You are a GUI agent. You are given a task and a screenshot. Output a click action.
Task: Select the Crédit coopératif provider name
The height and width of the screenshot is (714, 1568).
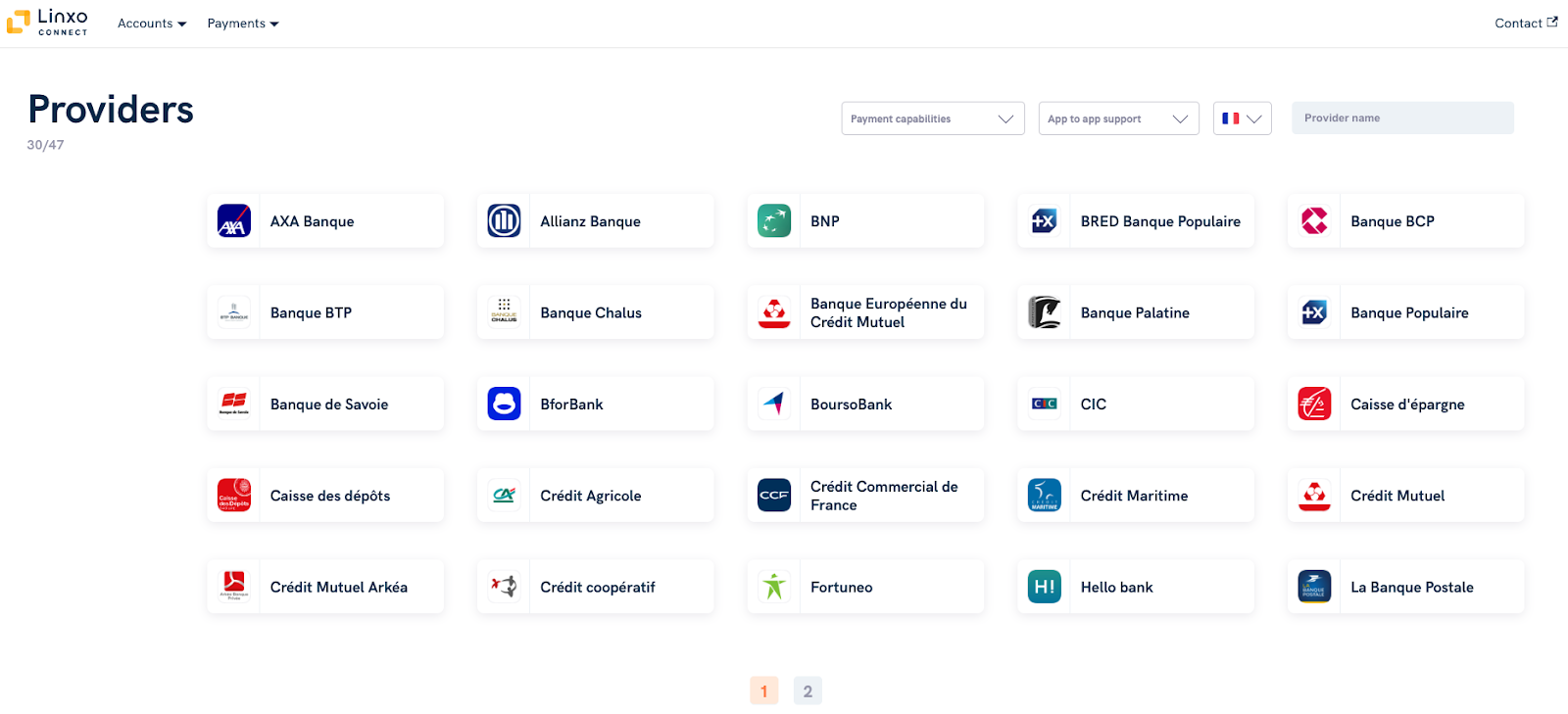point(598,587)
